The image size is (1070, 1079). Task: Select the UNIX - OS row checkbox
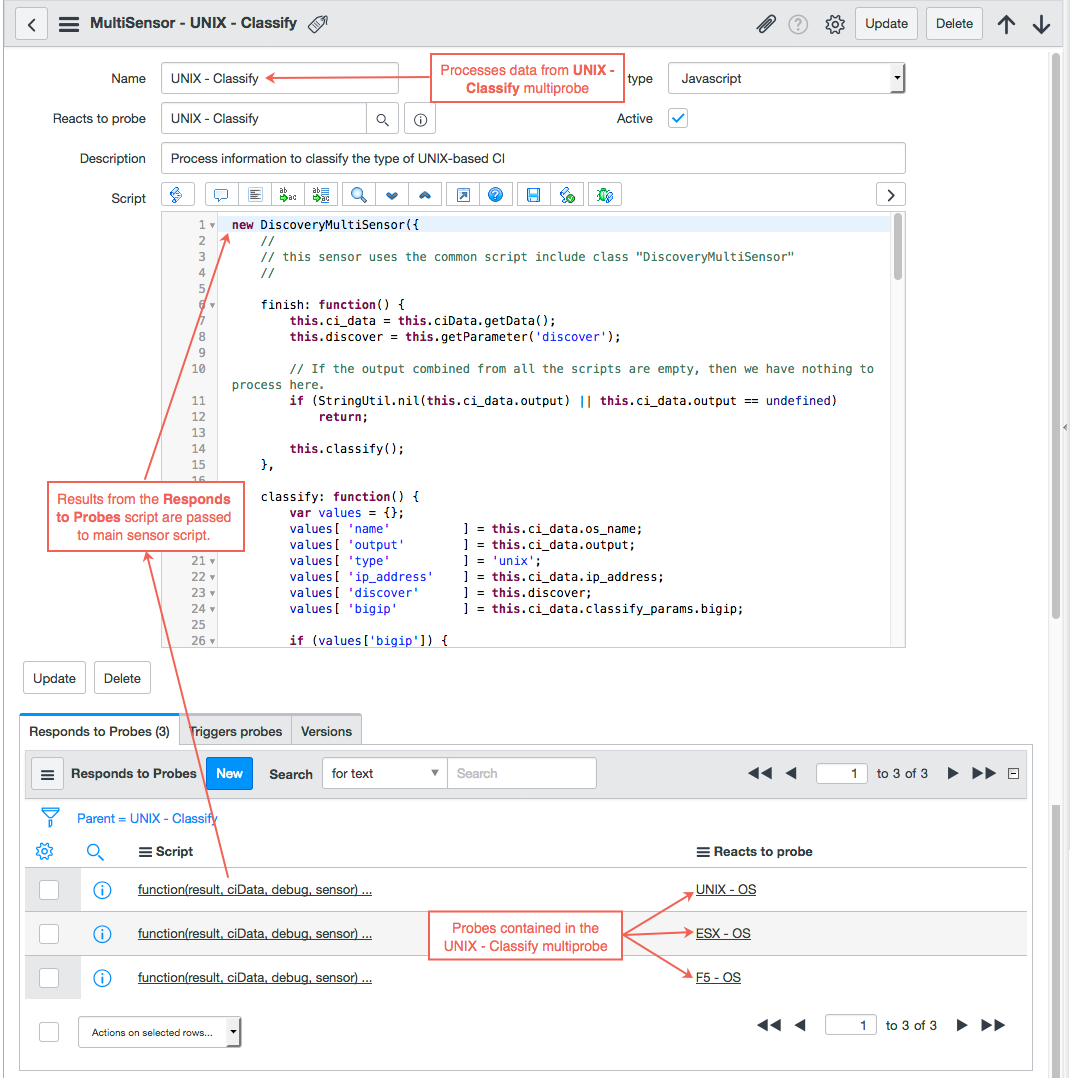[x=49, y=890]
